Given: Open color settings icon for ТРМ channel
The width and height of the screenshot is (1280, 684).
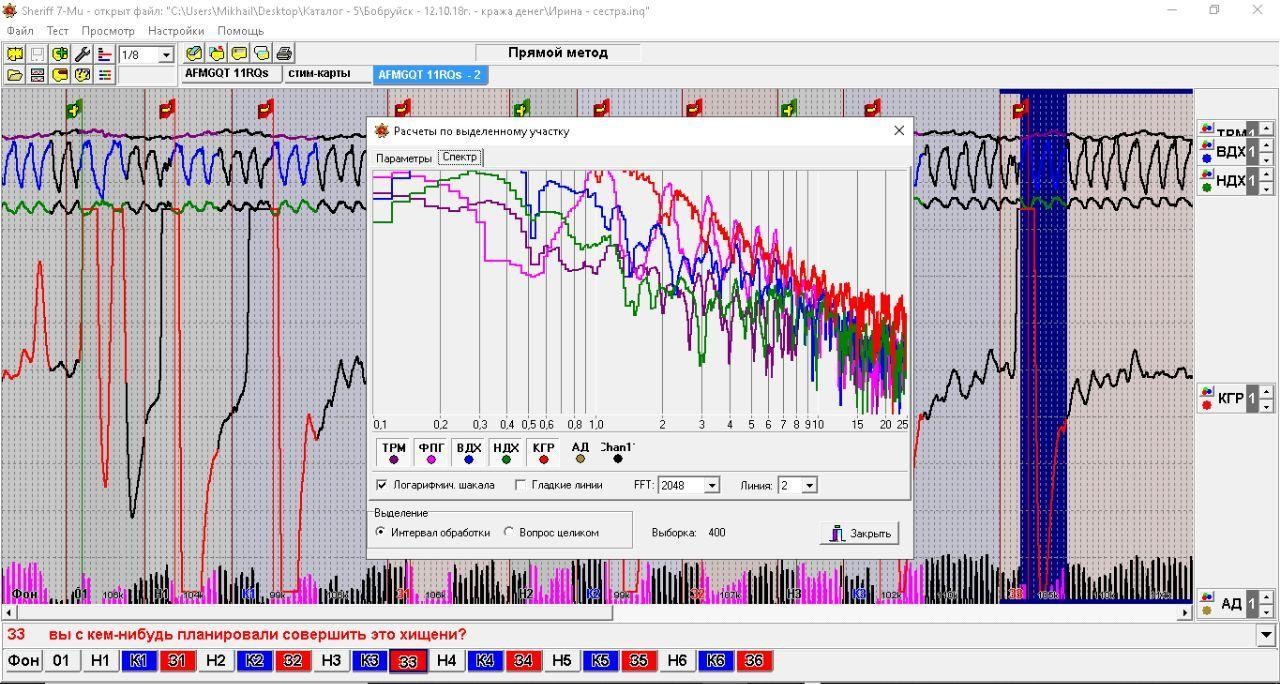Looking at the screenshot, I should point(1207,128).
